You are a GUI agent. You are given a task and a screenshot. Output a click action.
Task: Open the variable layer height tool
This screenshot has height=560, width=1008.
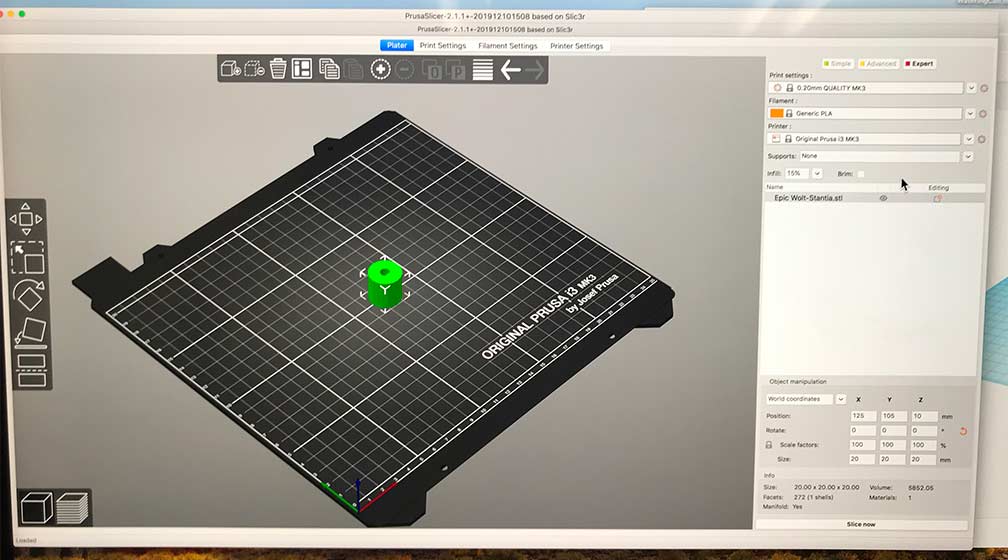483,69
